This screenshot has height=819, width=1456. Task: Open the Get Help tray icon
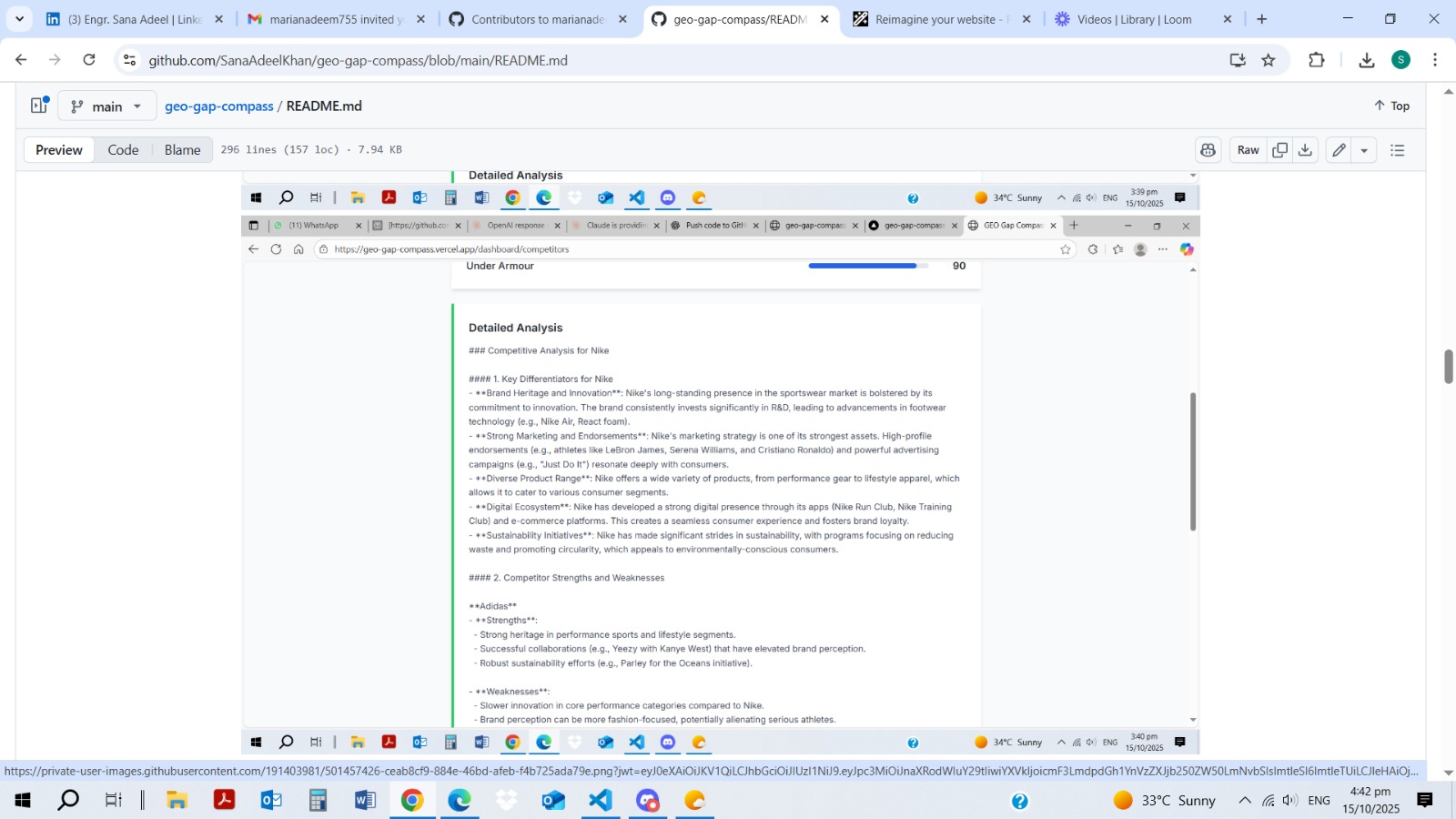click(x=1020, y=801)
